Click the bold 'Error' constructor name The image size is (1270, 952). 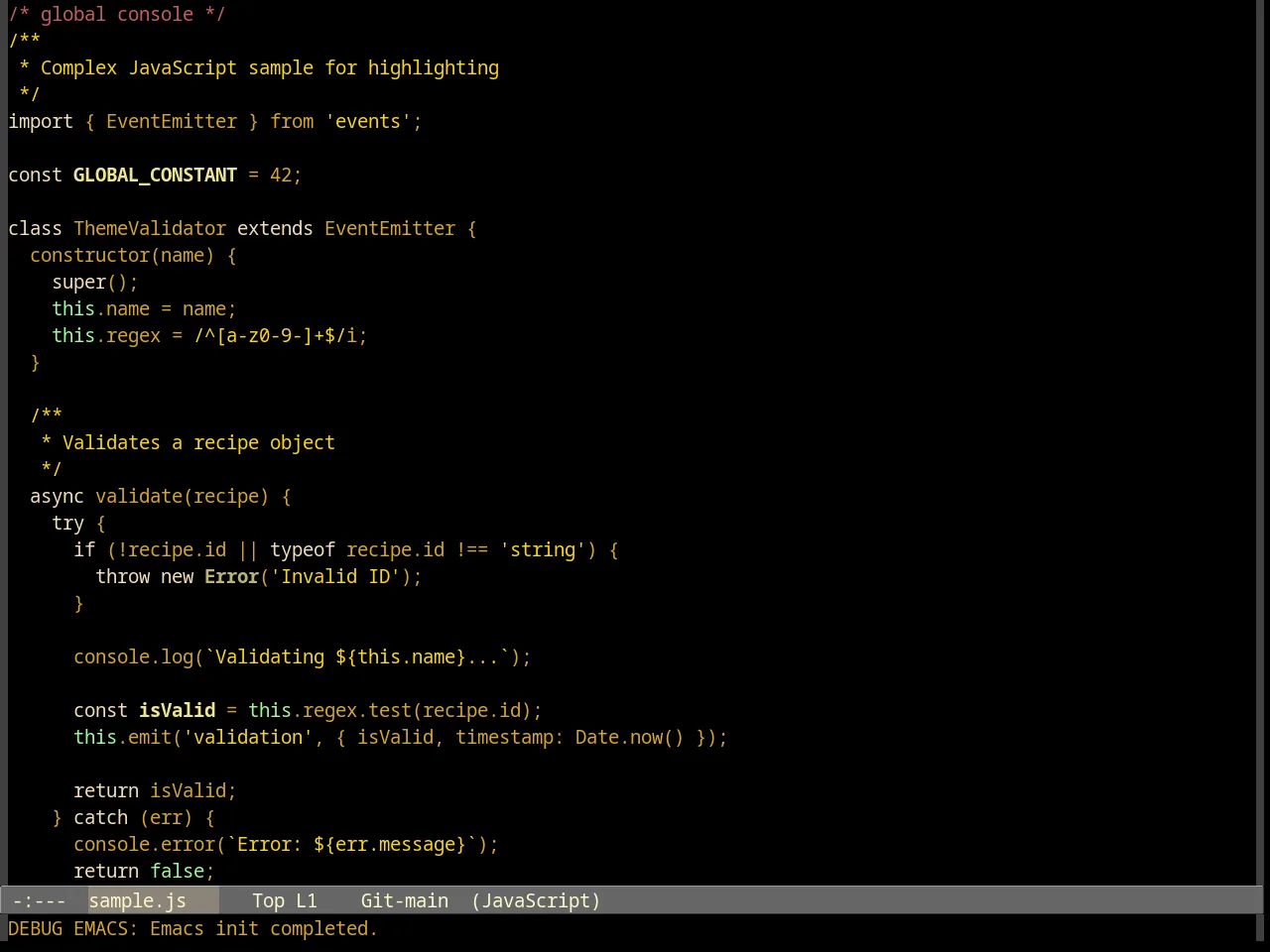tap(231, 576)
